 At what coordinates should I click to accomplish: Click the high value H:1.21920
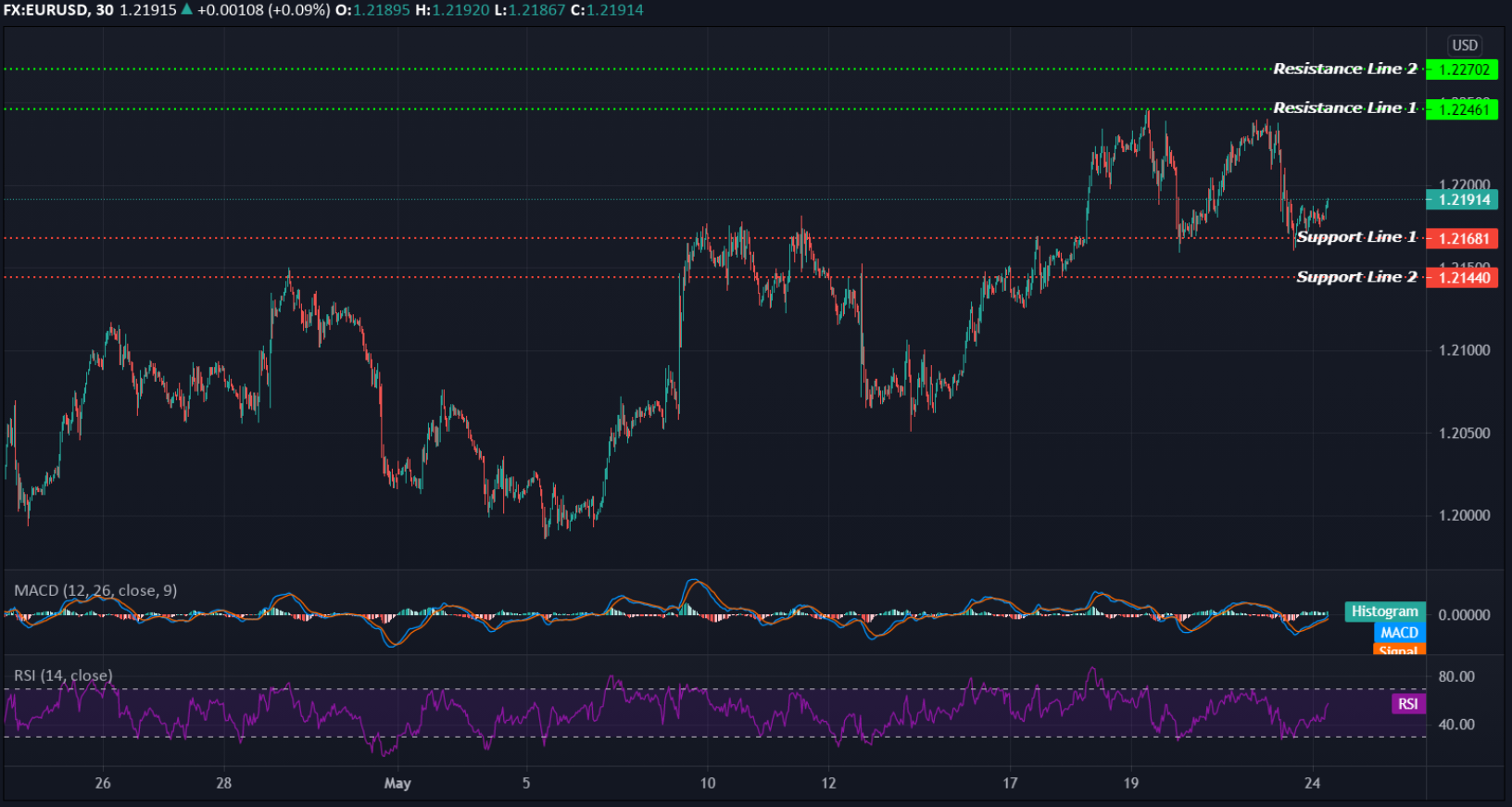coord(452,10)
